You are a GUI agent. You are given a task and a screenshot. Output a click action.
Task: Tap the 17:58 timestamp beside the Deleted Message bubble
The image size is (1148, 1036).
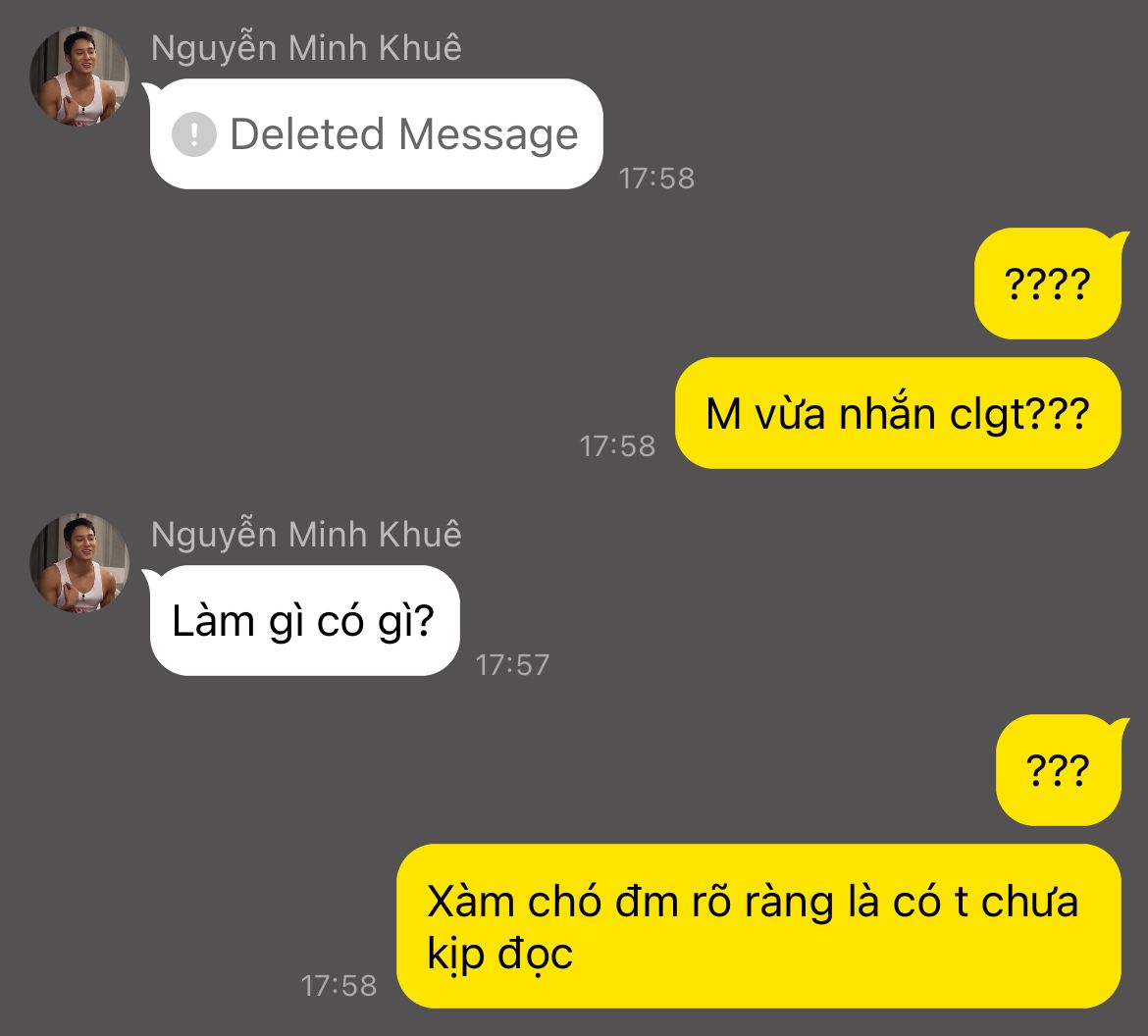656,179
